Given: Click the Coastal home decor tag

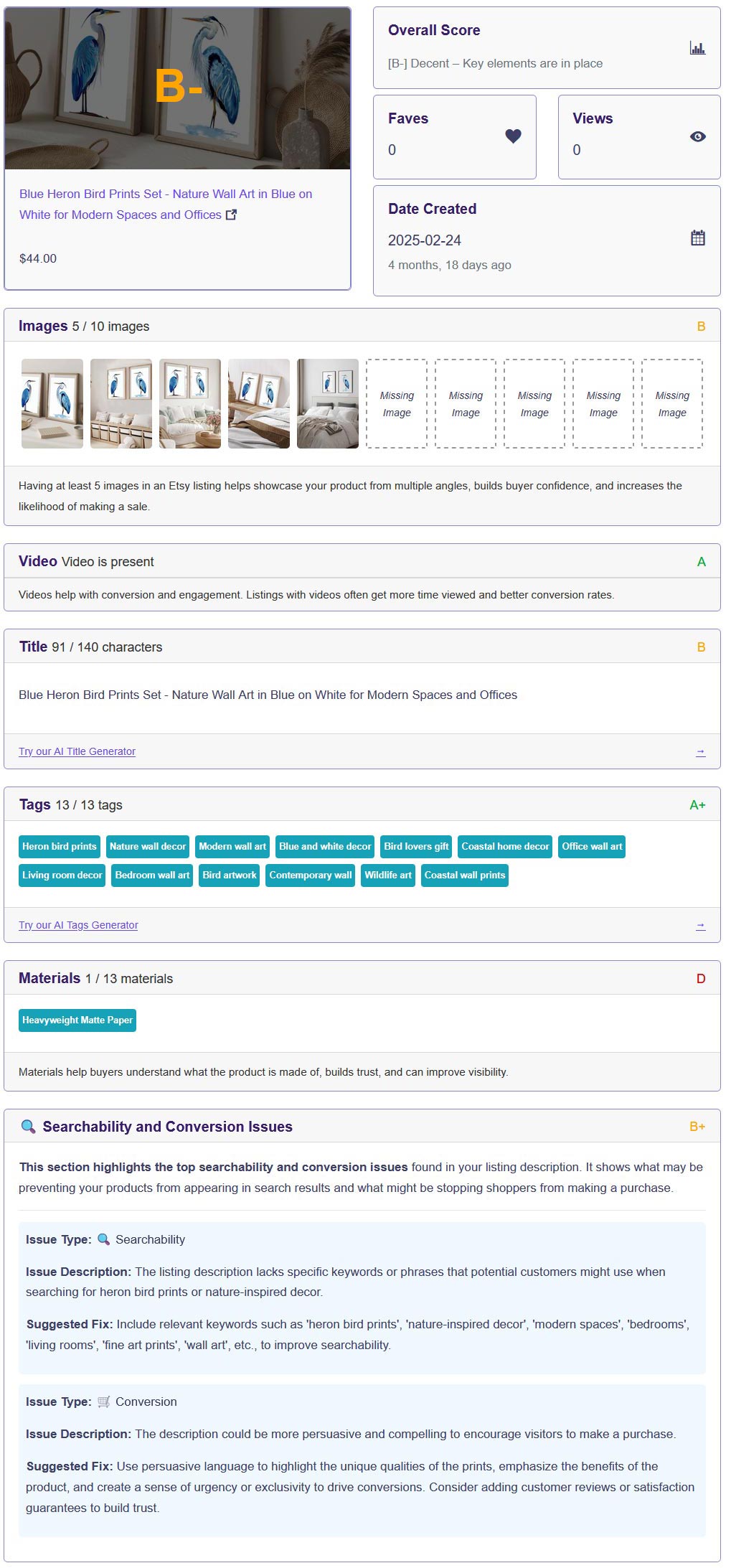Looking at the screenshot, I should click(x=505, y=846).
